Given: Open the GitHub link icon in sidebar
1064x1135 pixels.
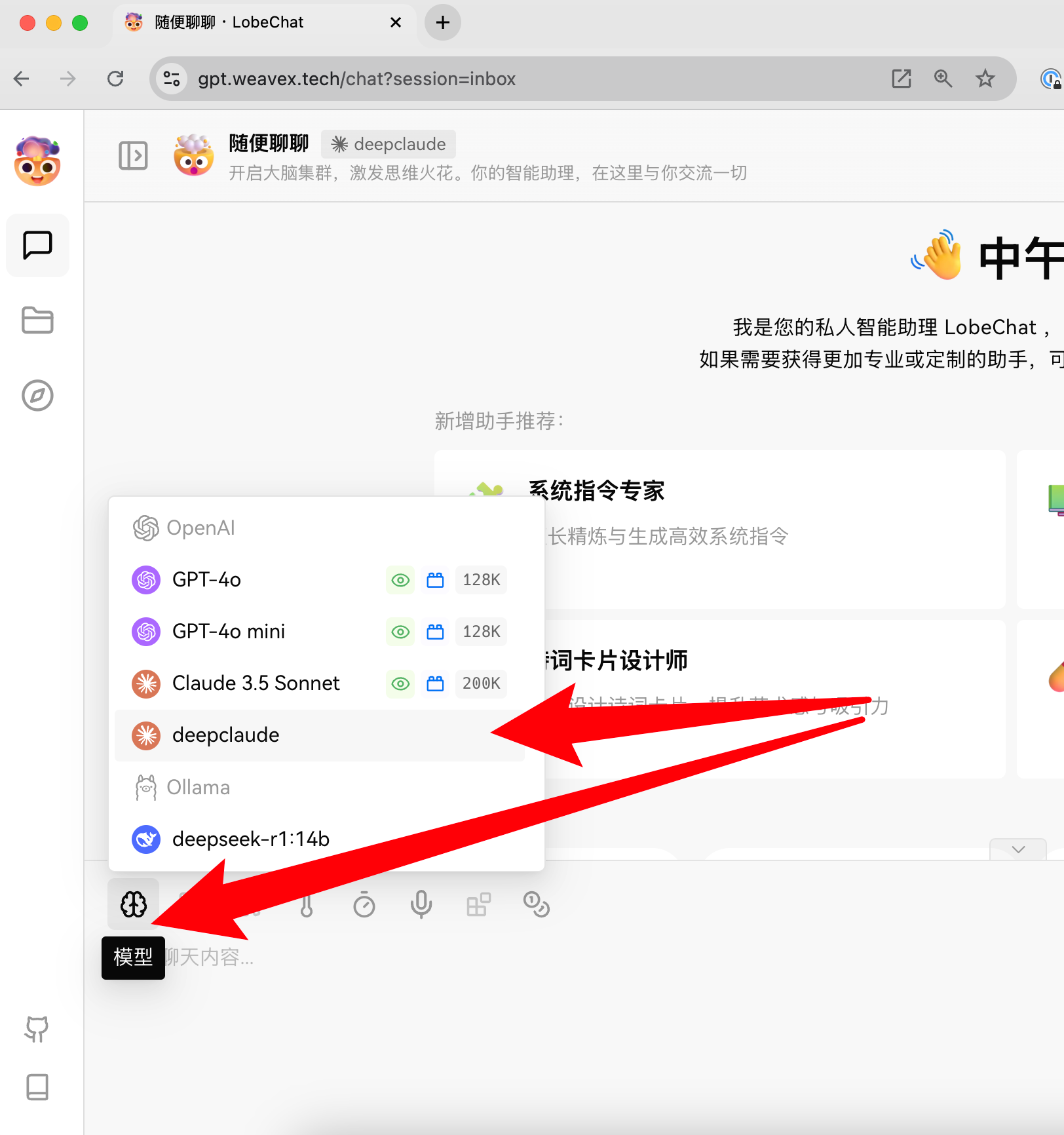Looking at the screenshot, I should [37, 1029].
